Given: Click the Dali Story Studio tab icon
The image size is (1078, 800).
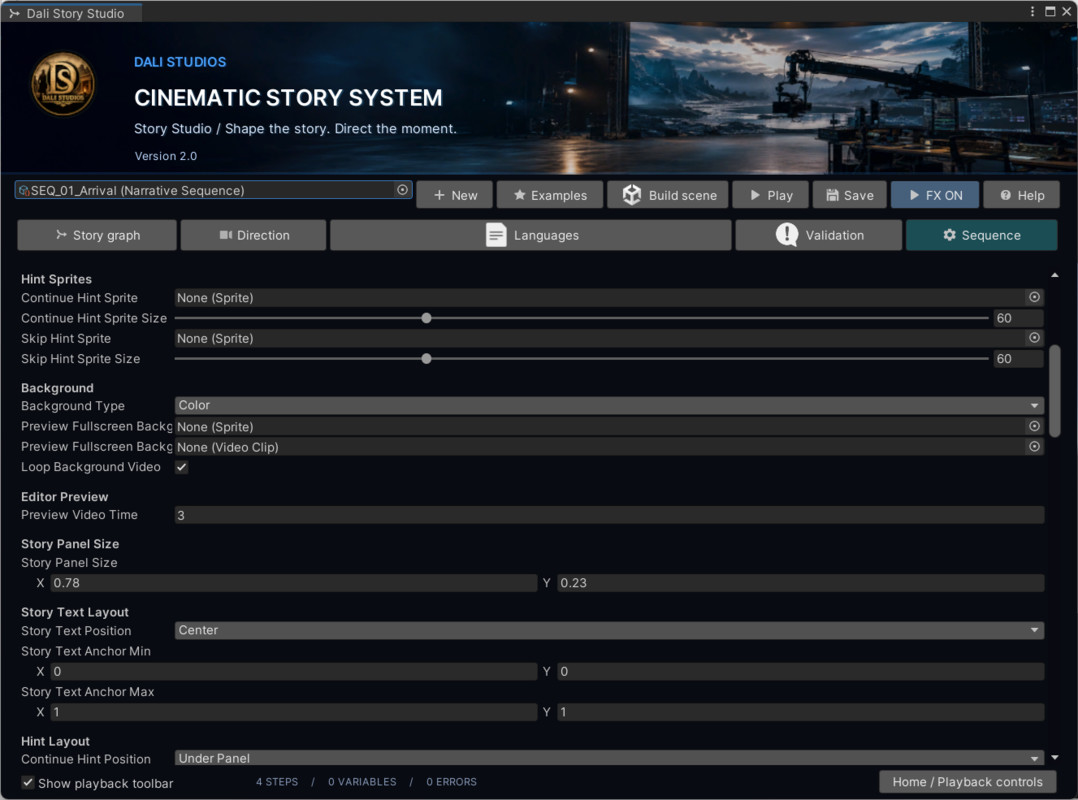Looking at the screenshot, I should point(14,13).
